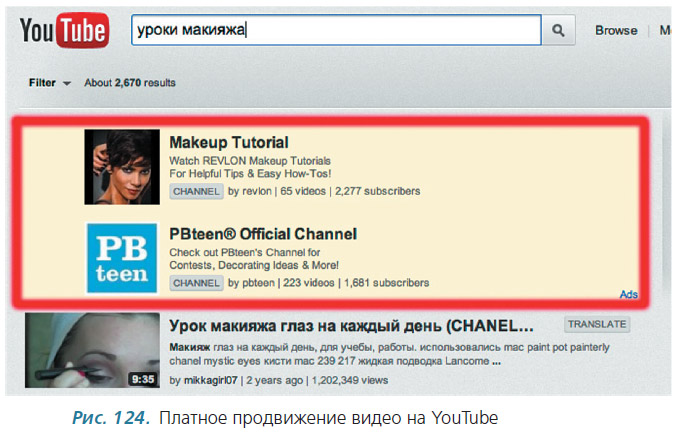This screenshot has height=434, width=678.
Task: Click '1,202,349 views' text
Action: [x=350, y=380]
